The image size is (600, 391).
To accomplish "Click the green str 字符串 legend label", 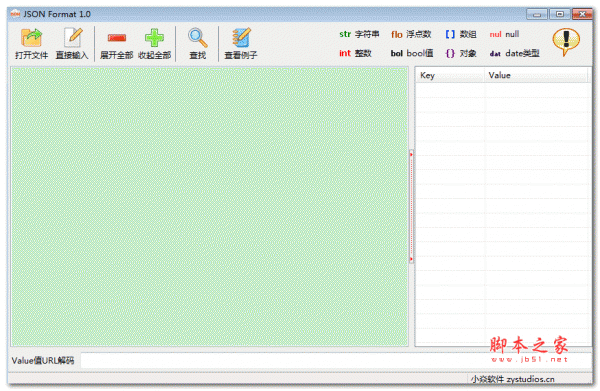I will click(x=359, y=34).
